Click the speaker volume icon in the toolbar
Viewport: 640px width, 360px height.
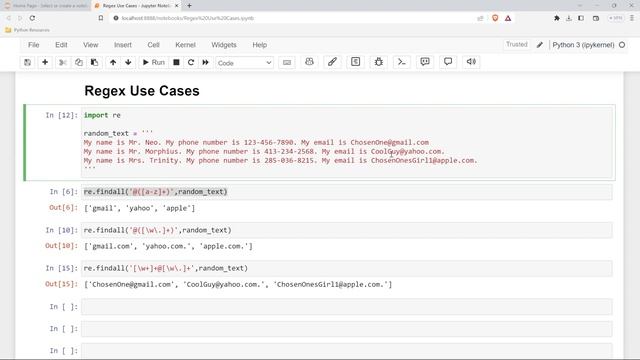pos(471,62)
